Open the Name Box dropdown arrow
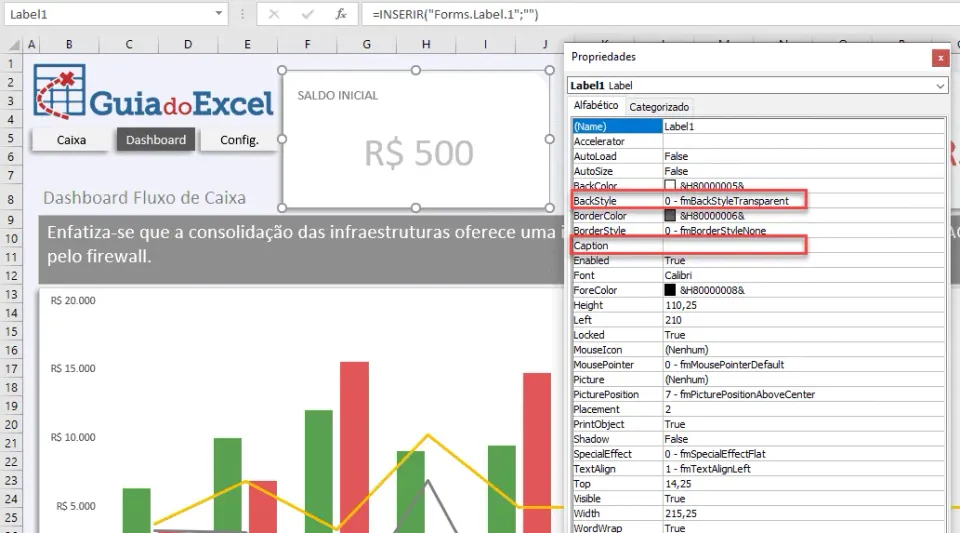Viewport: 960px width, 533px height. pos(219,13)
